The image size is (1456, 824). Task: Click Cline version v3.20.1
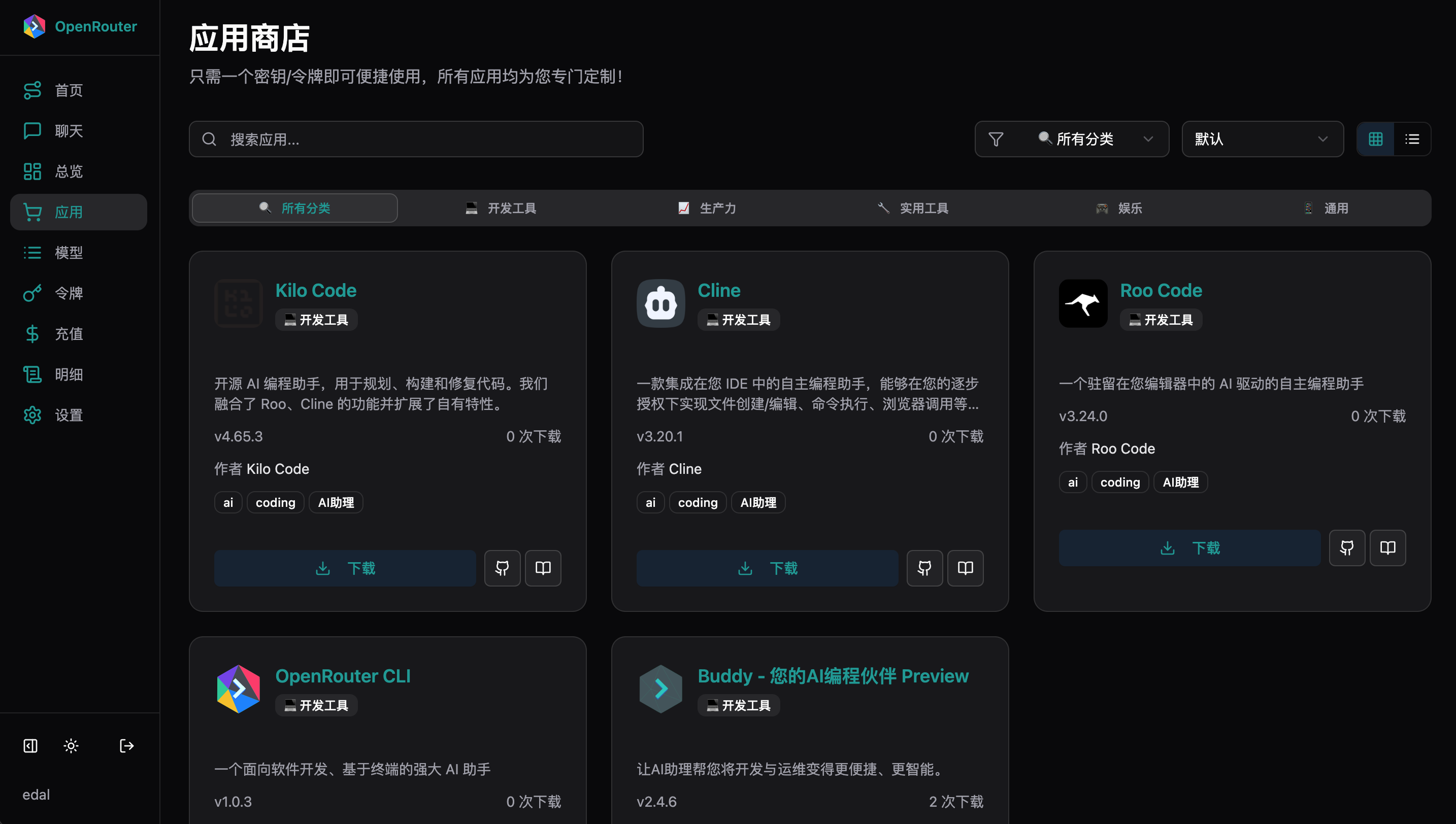tap(659, 436)
